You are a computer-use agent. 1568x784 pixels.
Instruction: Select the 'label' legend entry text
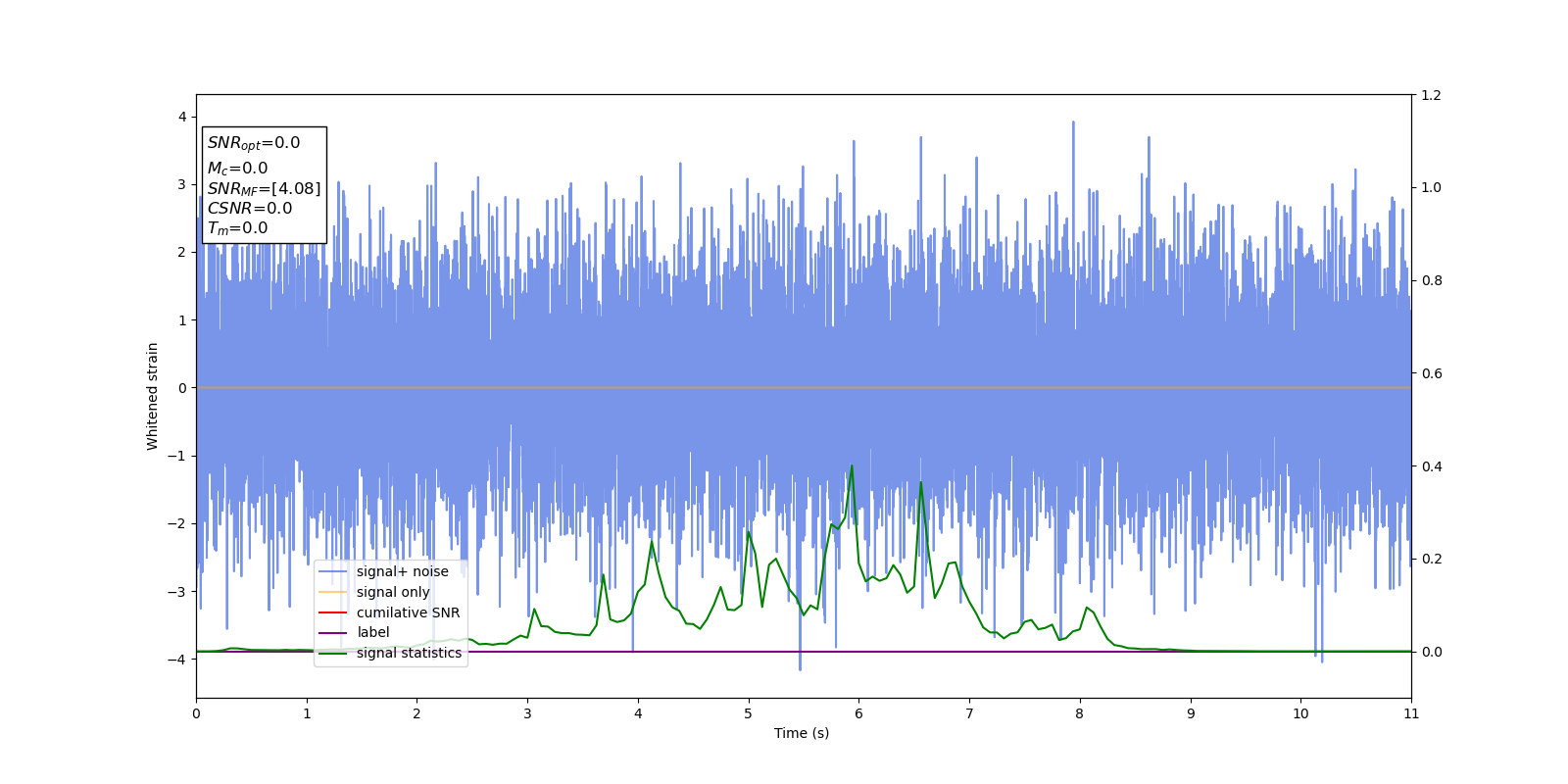373,633
